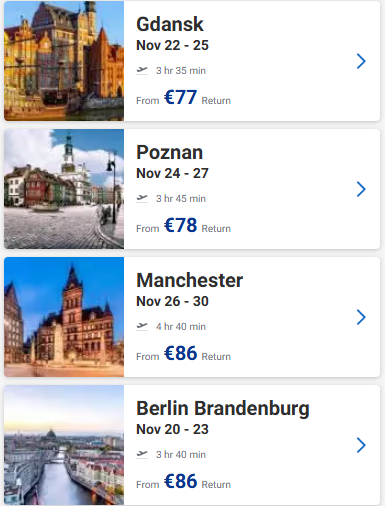Select Berlin dates Nov 20 - 23
The image size is (385, 506).
(x=172, y=429)
